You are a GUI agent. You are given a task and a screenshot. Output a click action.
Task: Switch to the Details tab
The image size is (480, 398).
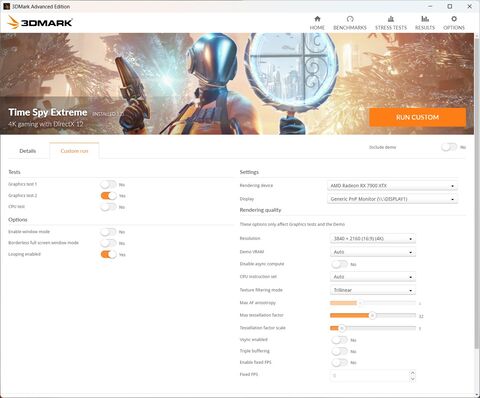point(28,151)
